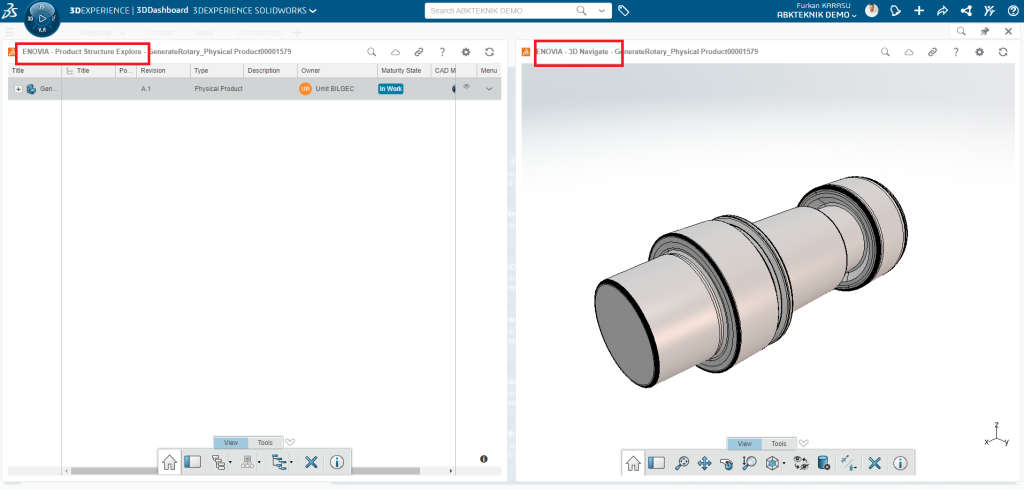Activate Zoom tool in the 3D Navigate toolbar

(750, 463)
